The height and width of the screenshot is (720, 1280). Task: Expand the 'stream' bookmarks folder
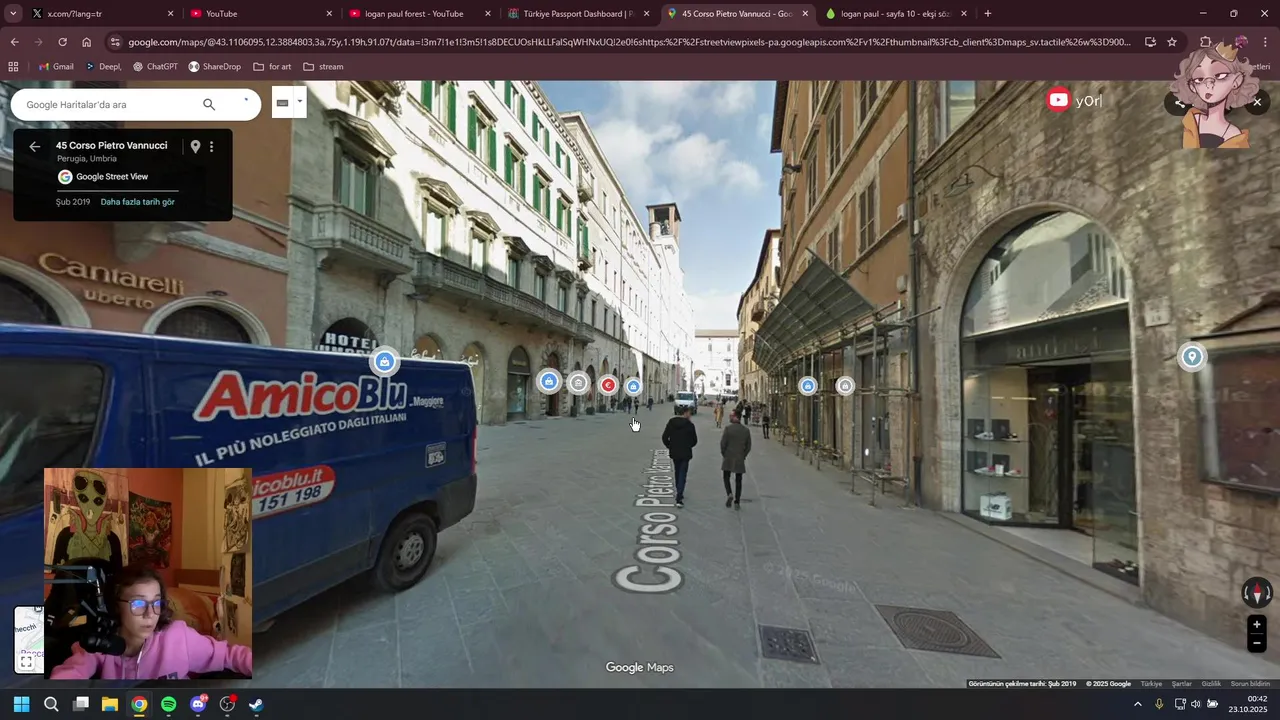click(323, 67)
